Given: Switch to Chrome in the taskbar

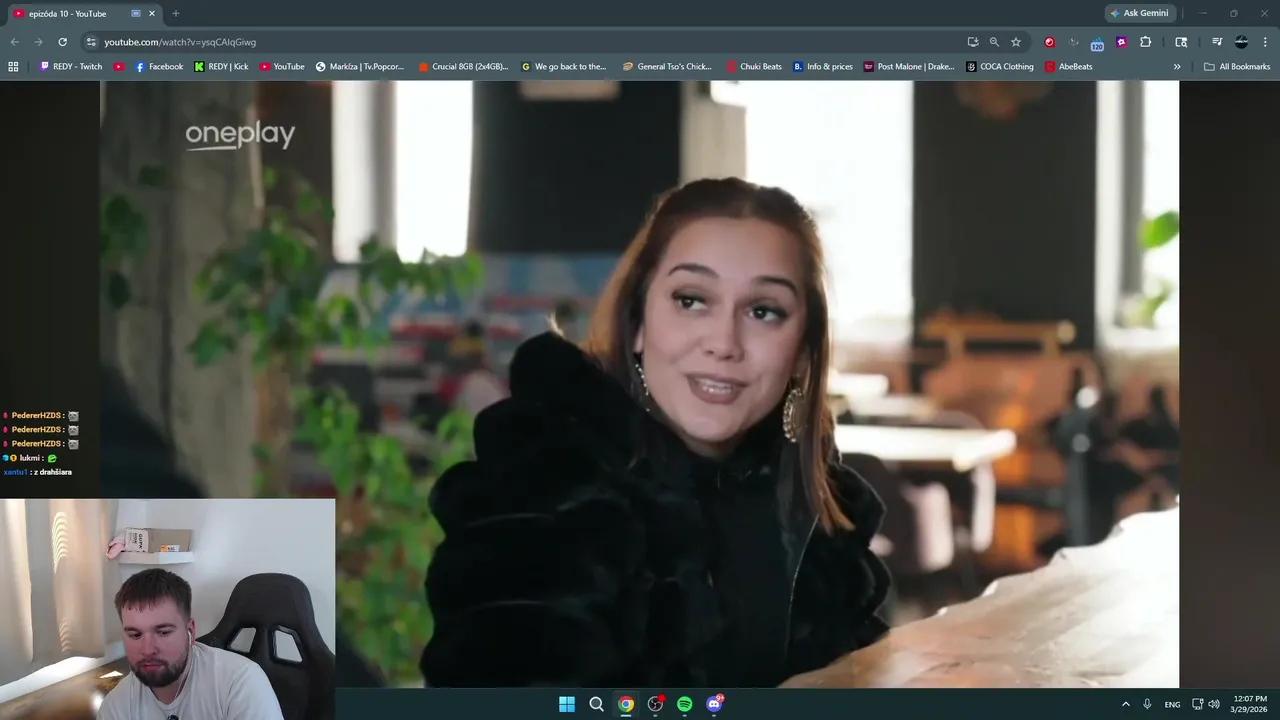Looking at the screenshot, I should pyautogui.click(x=626, y=704).
